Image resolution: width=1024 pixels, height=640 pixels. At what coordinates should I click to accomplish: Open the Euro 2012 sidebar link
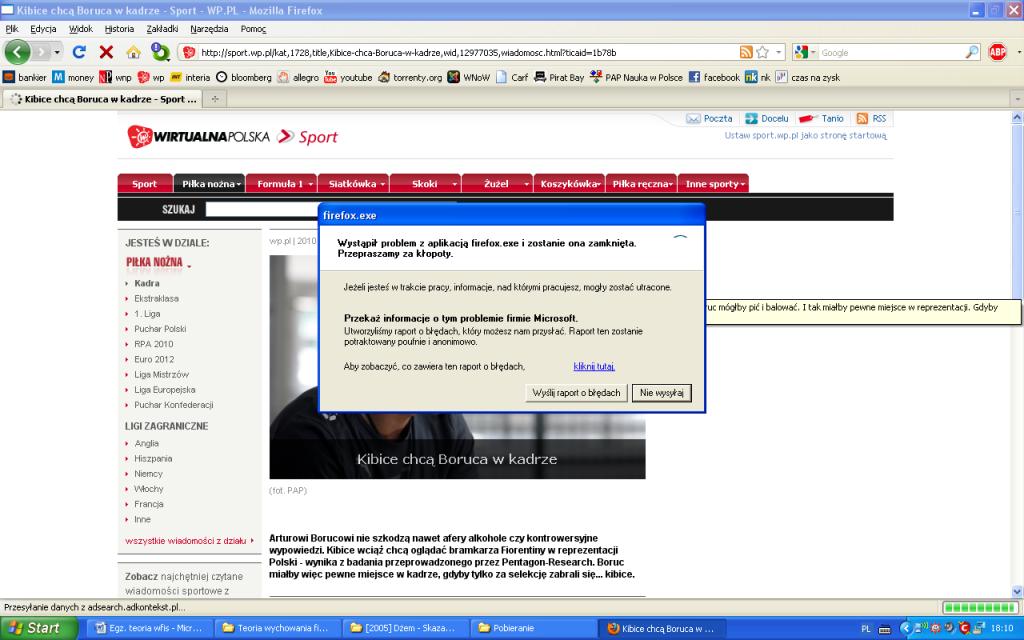pyautogui.click(x=154, y=359)
